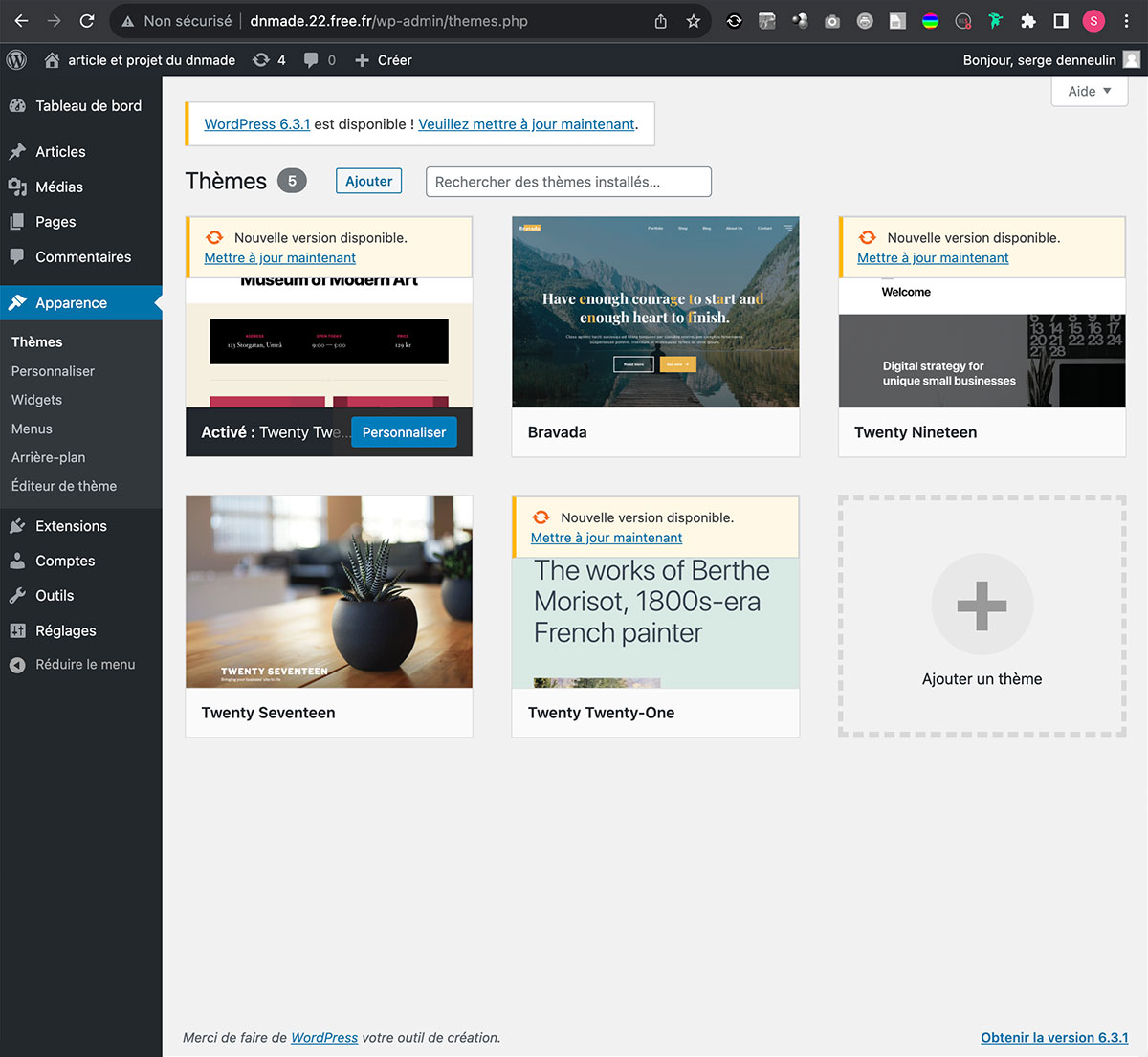The width and height of the screenshot is (1148, 1057).
Task: Expand the Aide help dropdown
Action: click(1089, 92)
